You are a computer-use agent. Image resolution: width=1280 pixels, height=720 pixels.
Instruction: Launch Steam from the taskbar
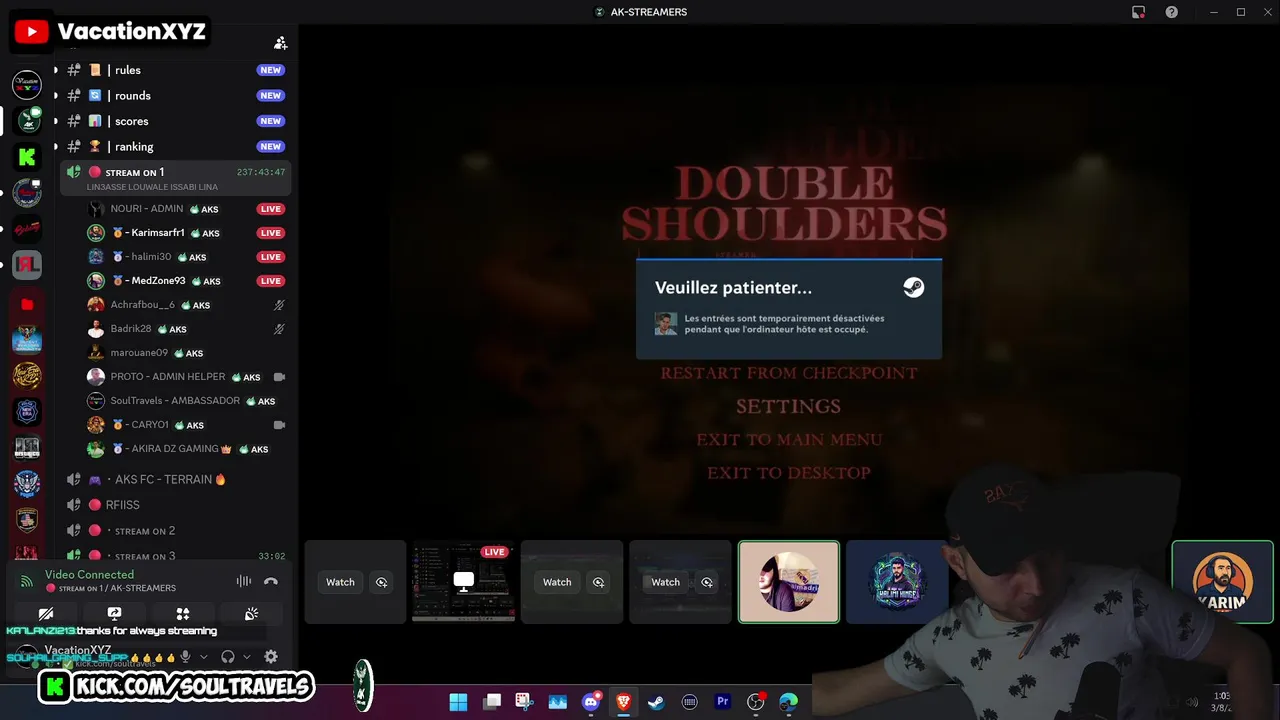coord(656,702)
